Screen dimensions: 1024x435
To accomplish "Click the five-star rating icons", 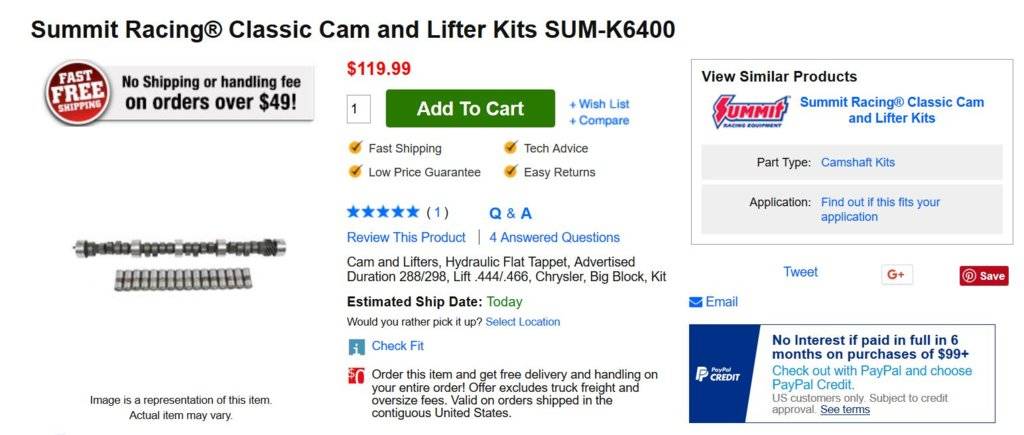I will pos(383,212).
